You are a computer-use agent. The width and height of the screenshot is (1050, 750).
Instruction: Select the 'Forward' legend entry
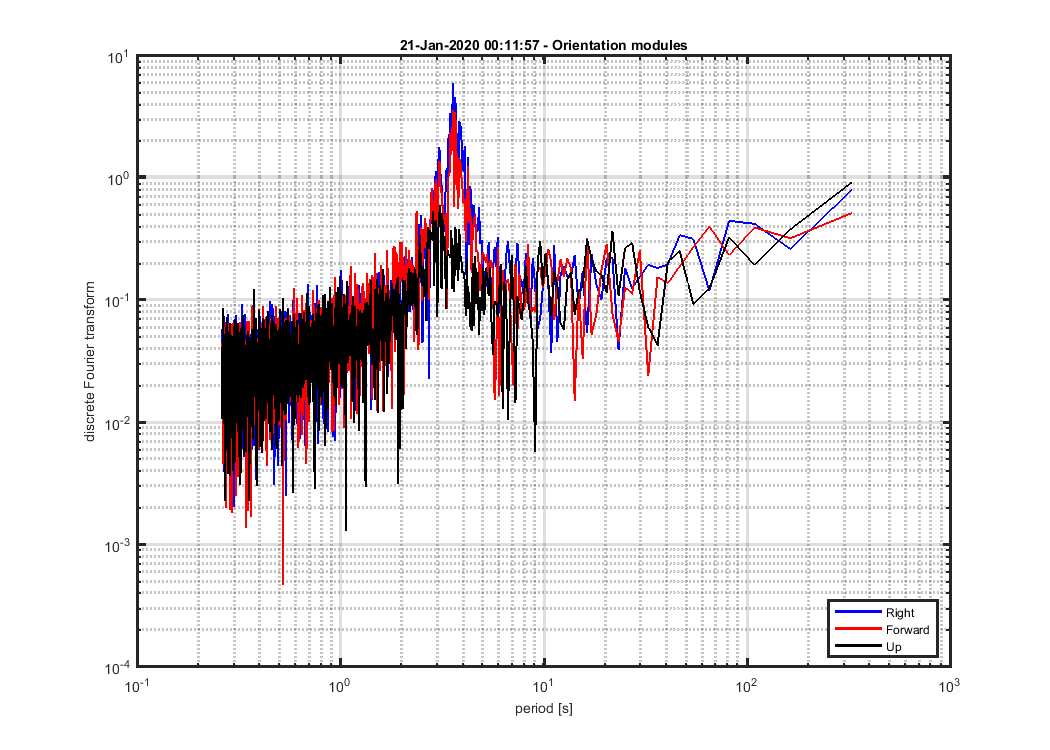pos(907,630)
